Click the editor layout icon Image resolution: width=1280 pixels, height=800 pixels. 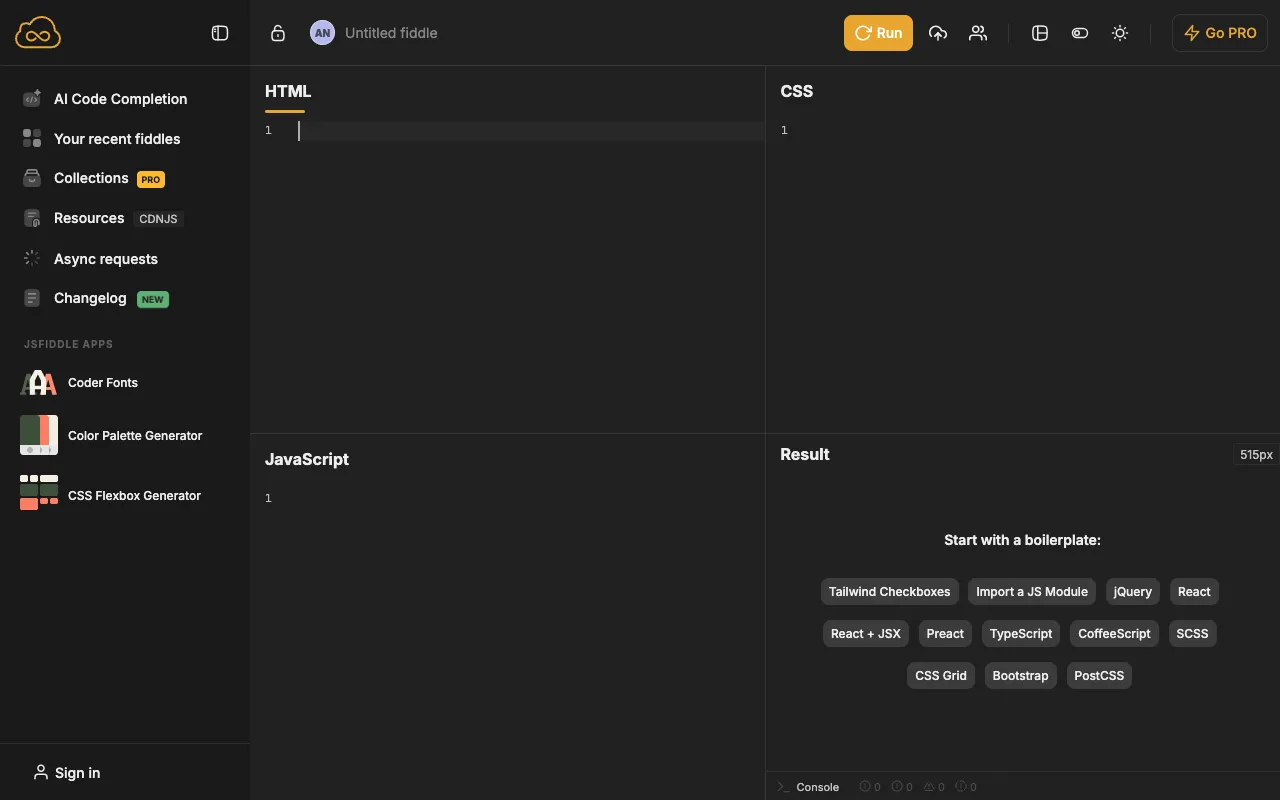(x=1040, y=33)
